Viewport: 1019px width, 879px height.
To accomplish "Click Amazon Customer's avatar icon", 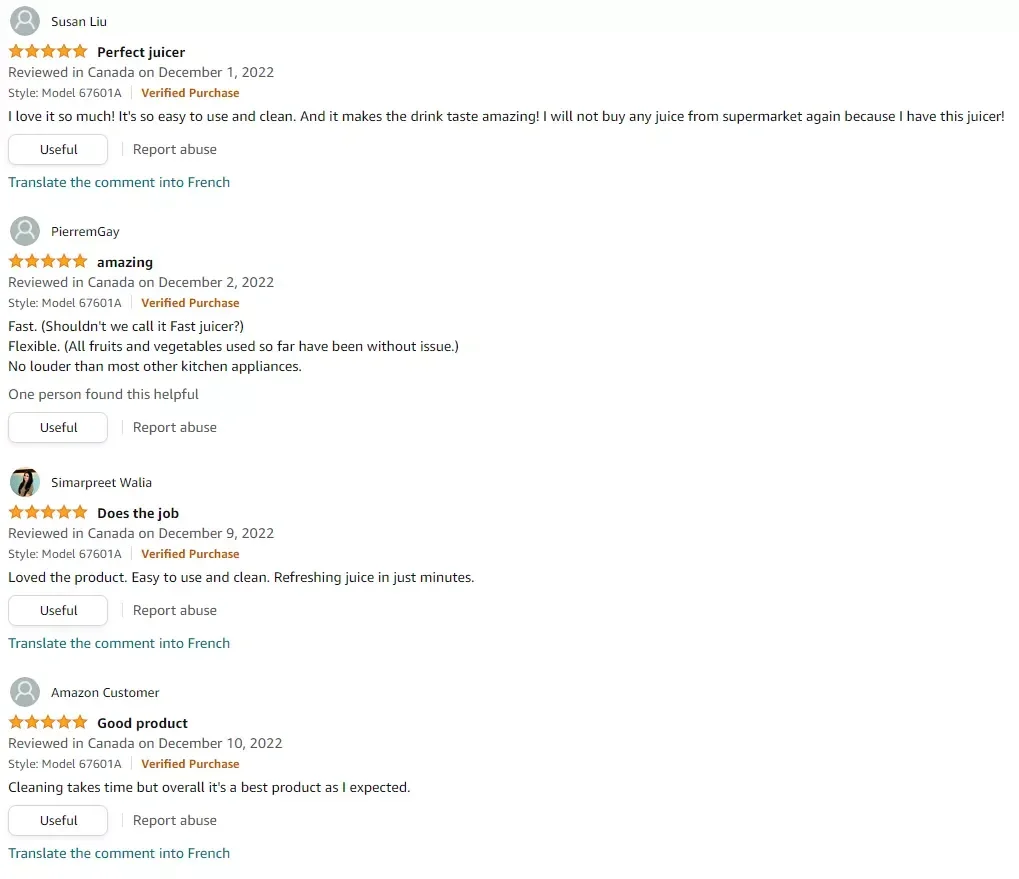I will (25, 692).
